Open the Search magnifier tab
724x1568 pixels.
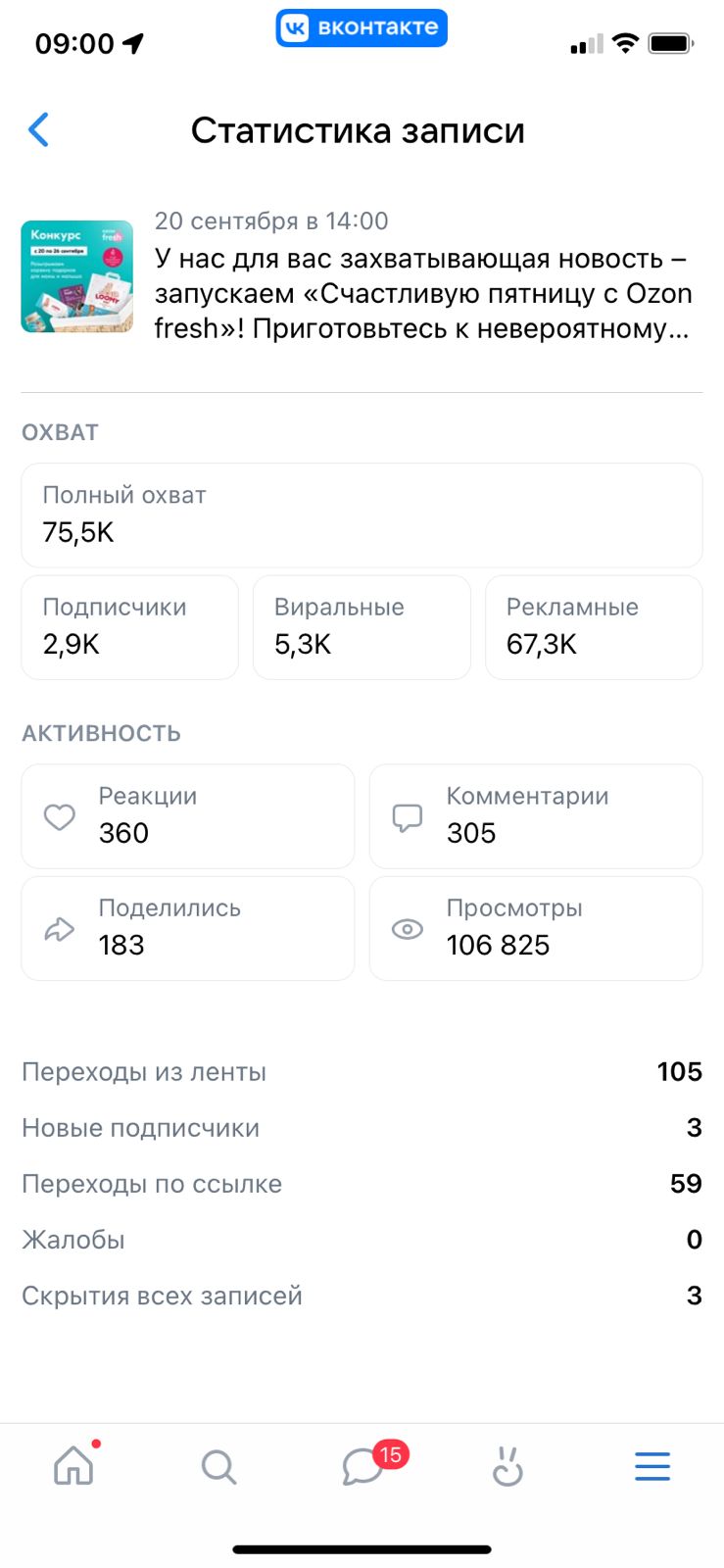click(x=218, y=1467)
